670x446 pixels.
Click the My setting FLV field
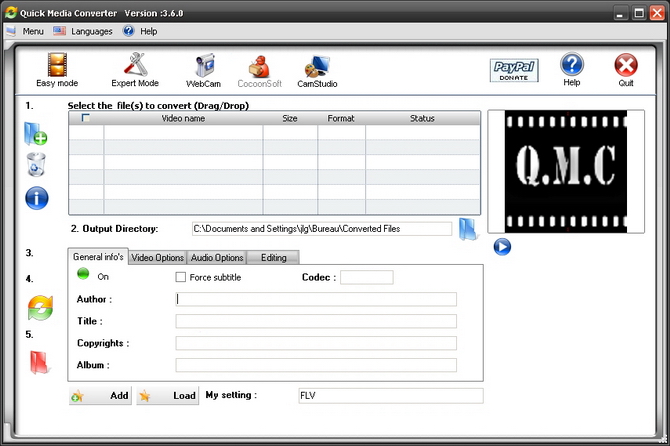click(x=391, y=396)
